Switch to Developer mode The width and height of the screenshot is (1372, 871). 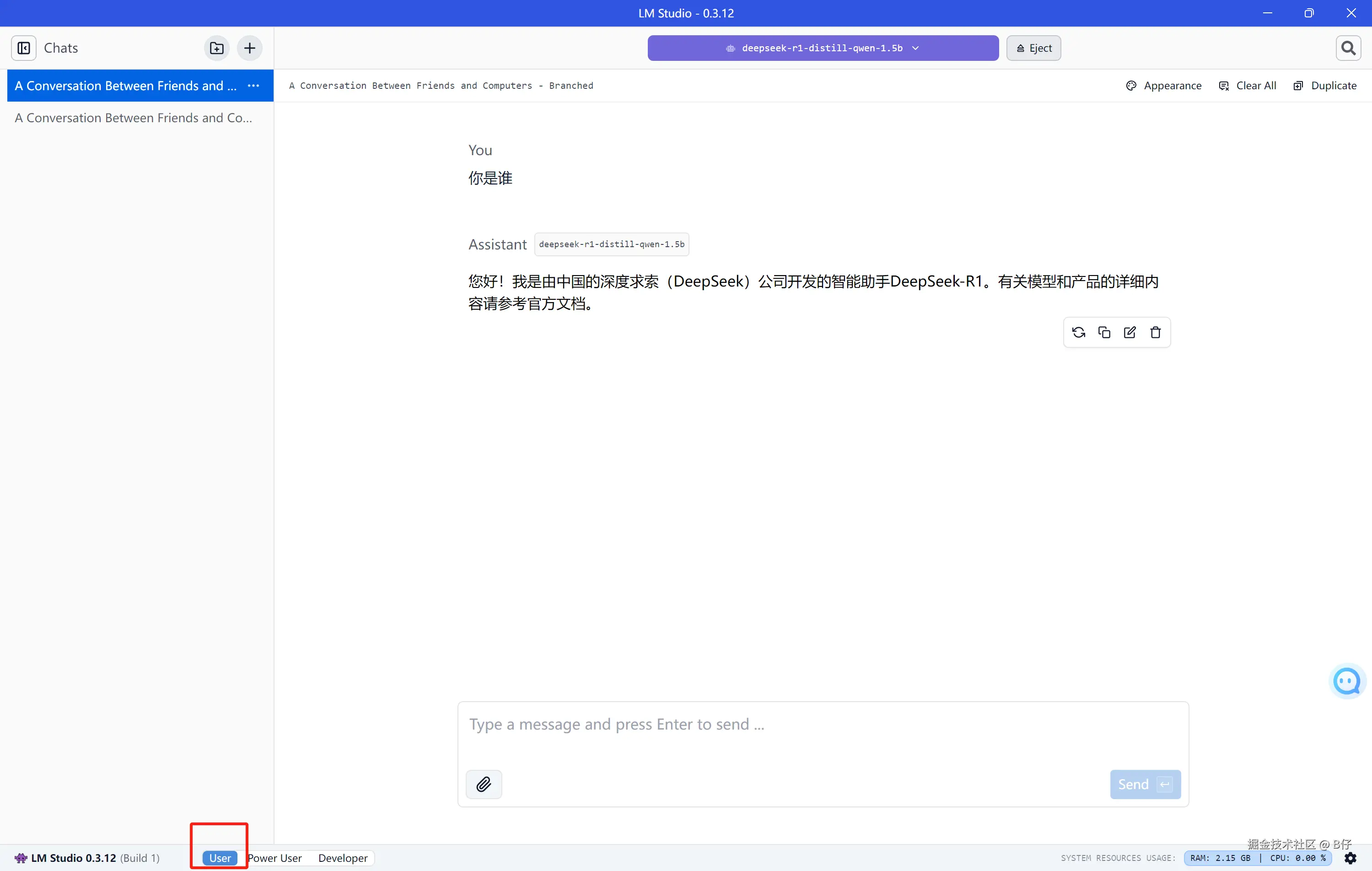pyautogui.click(x=343, y=858)
